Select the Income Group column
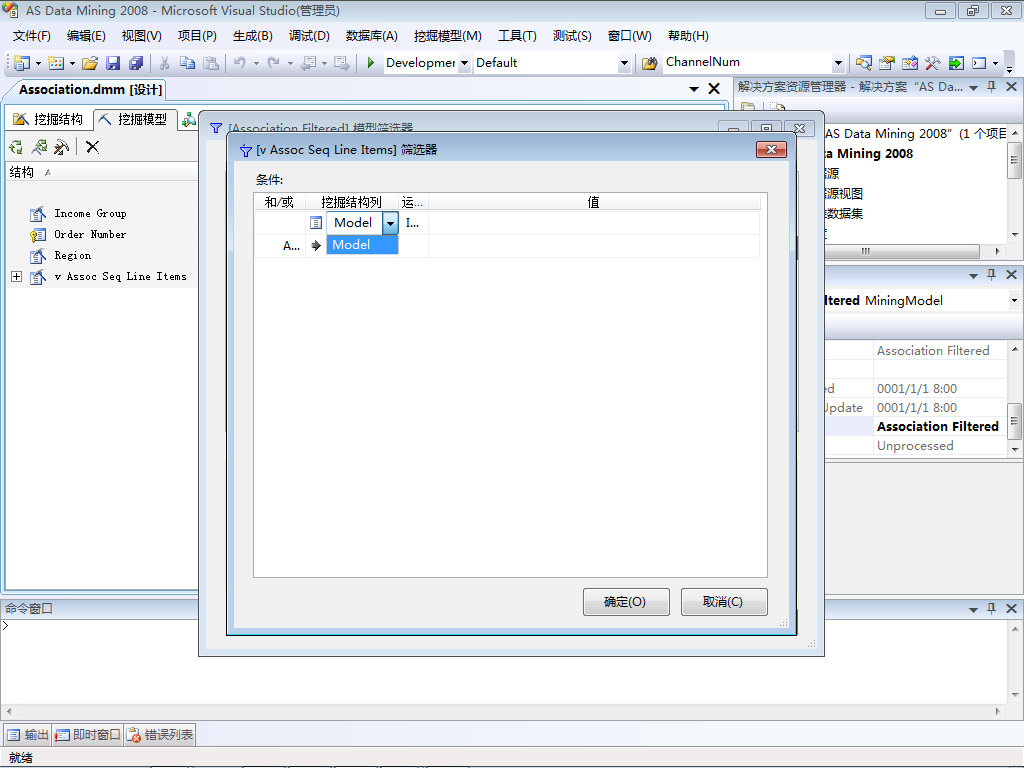Viewport: 1024px width, 768px height. 90,214
